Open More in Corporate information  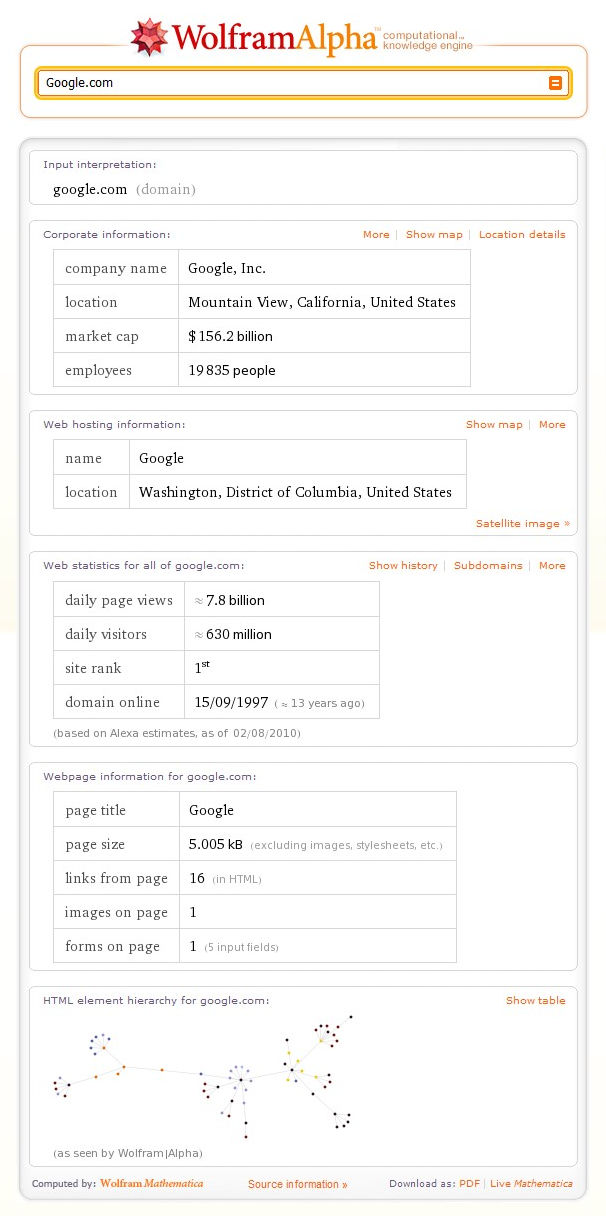376,235
